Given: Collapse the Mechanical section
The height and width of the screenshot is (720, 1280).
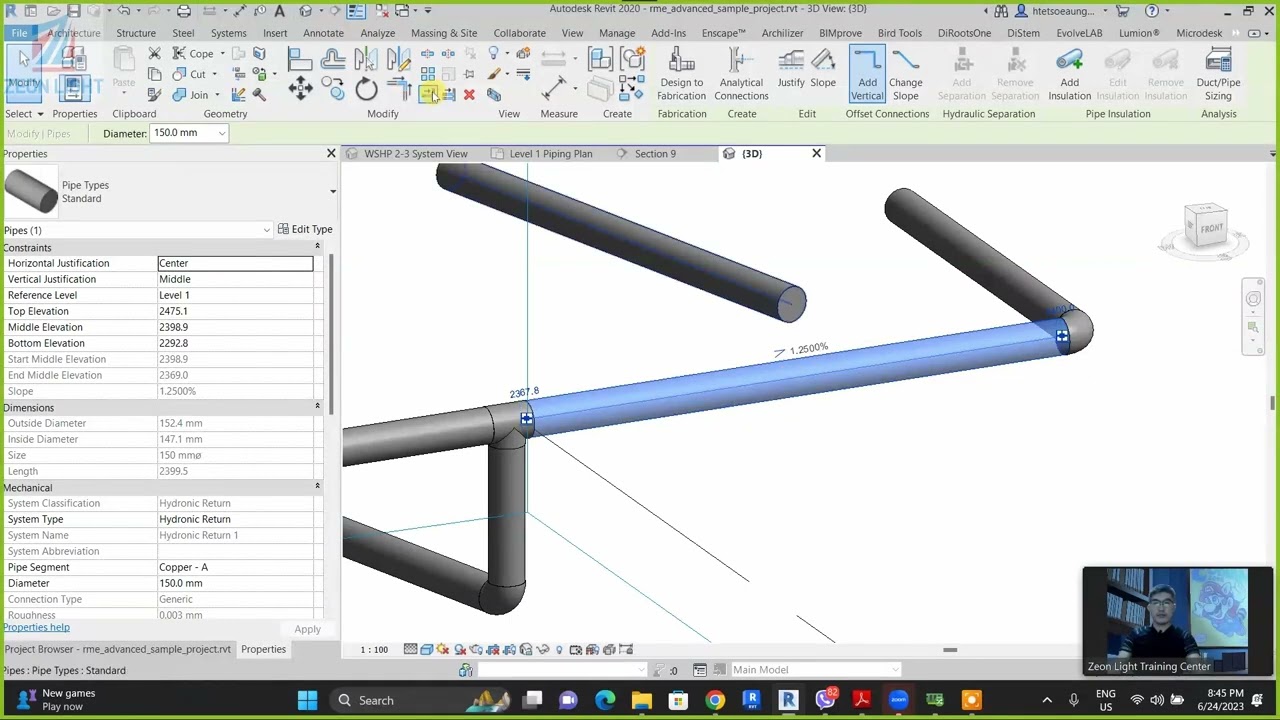Looking at the screenshot, I should pos(317,487).
